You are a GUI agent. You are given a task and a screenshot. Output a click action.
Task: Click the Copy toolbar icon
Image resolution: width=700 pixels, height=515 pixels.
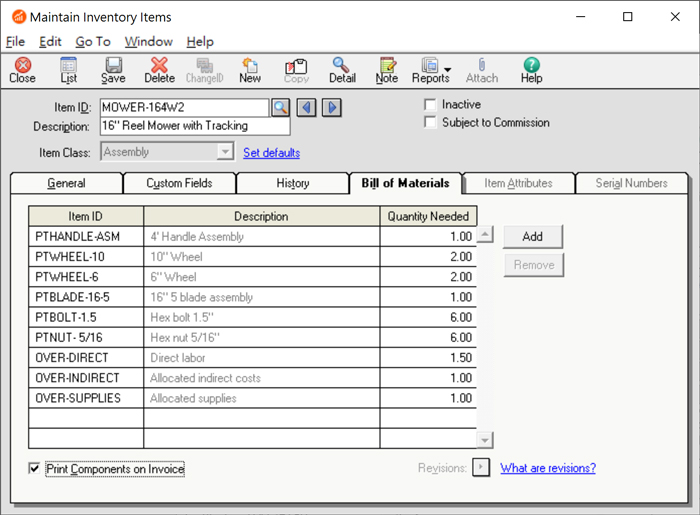[296, 71]
